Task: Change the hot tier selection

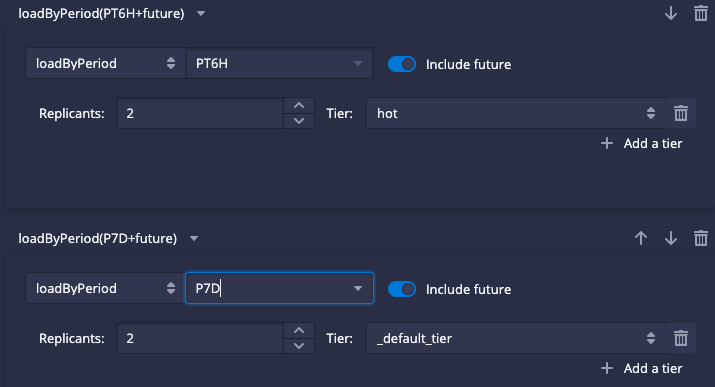Action: point(516,113)
